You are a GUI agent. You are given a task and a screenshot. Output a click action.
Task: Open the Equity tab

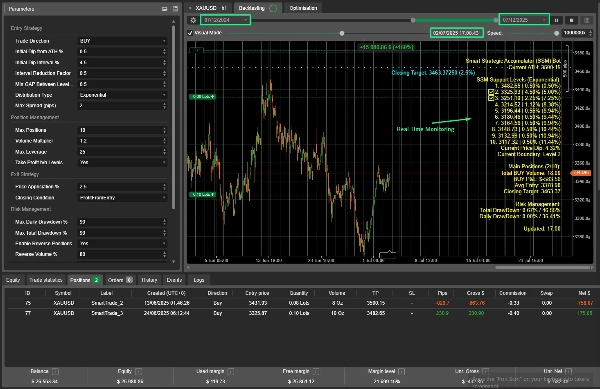[13, 280]
